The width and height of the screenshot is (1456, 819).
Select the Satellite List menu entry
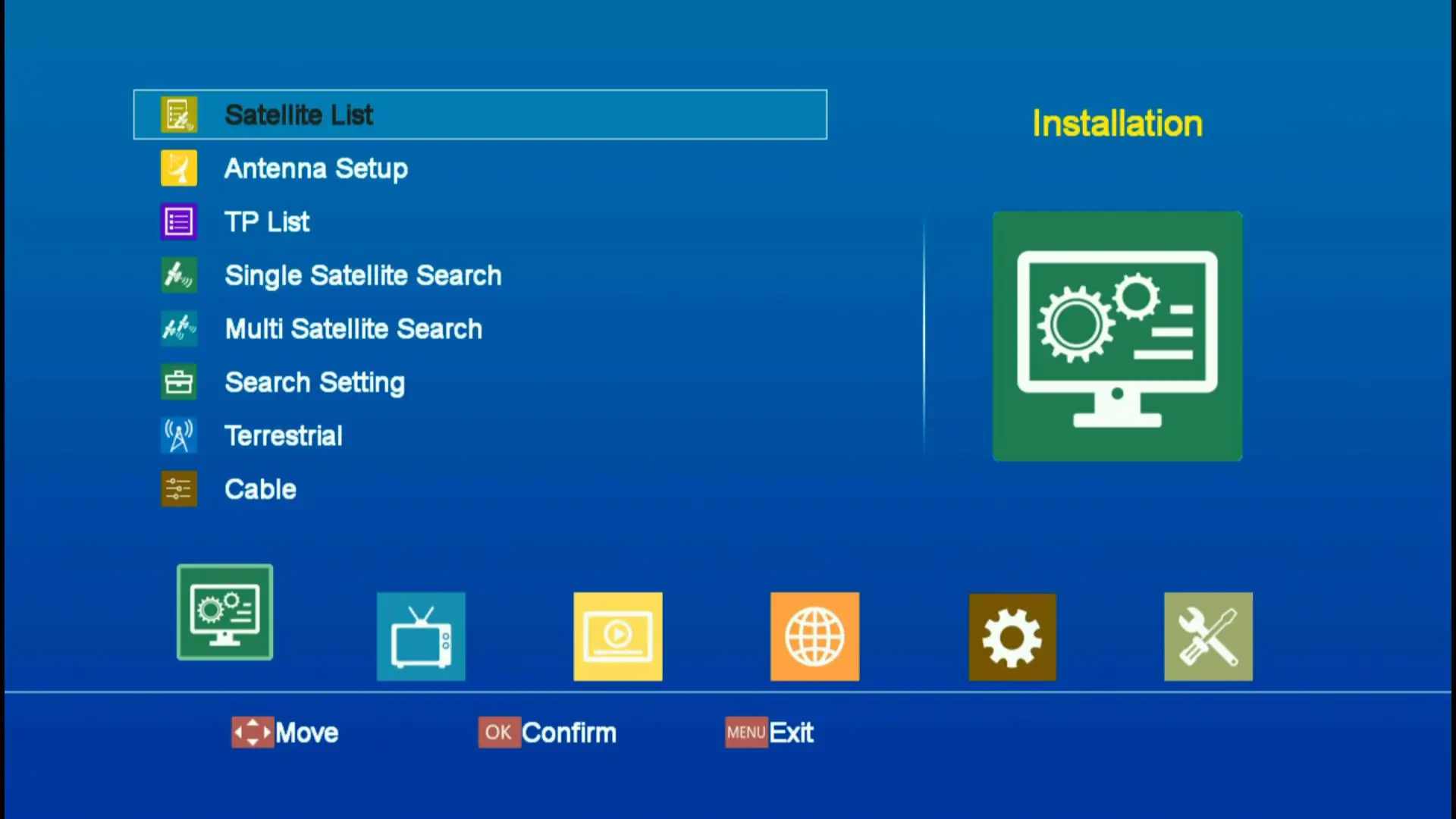click(x=299, y=115)
